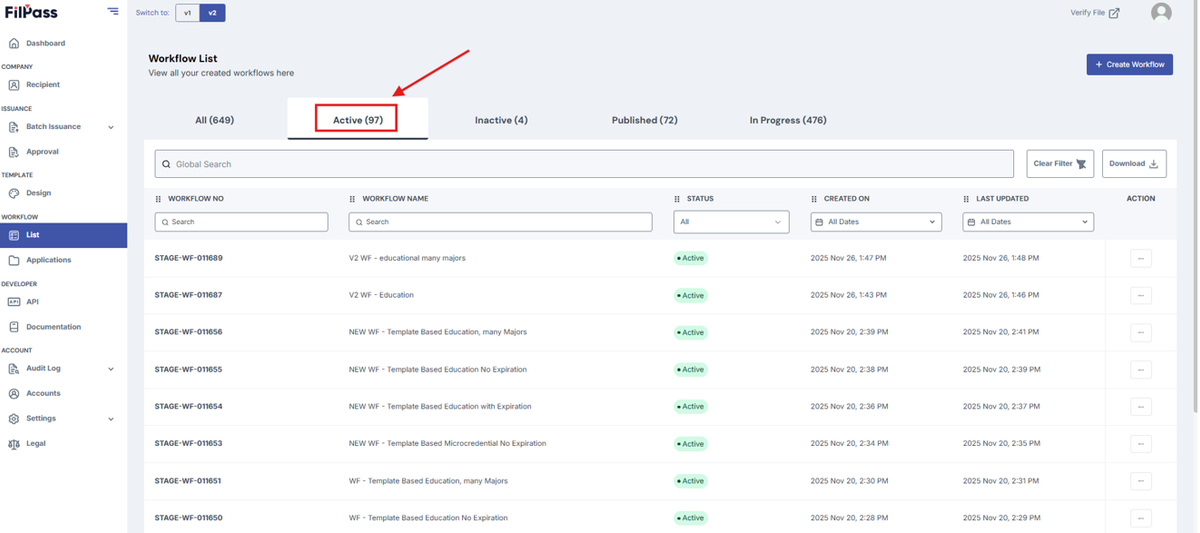This screenshot has width=1200, height=533.
Task: Expand the Audit Log submenu chevron
Action: click(x=111, y=369)
